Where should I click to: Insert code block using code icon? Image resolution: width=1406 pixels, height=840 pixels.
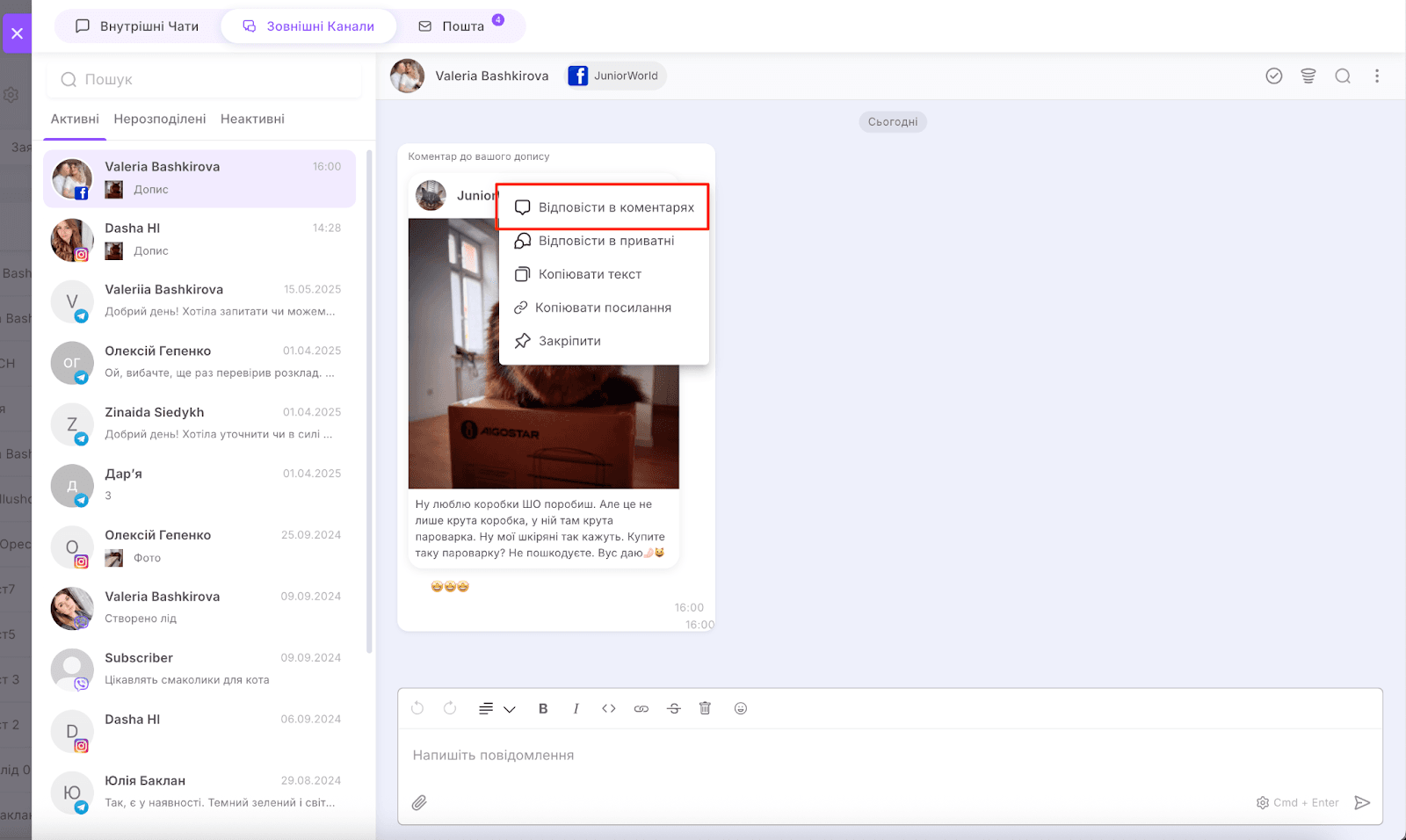pos(608,708)
